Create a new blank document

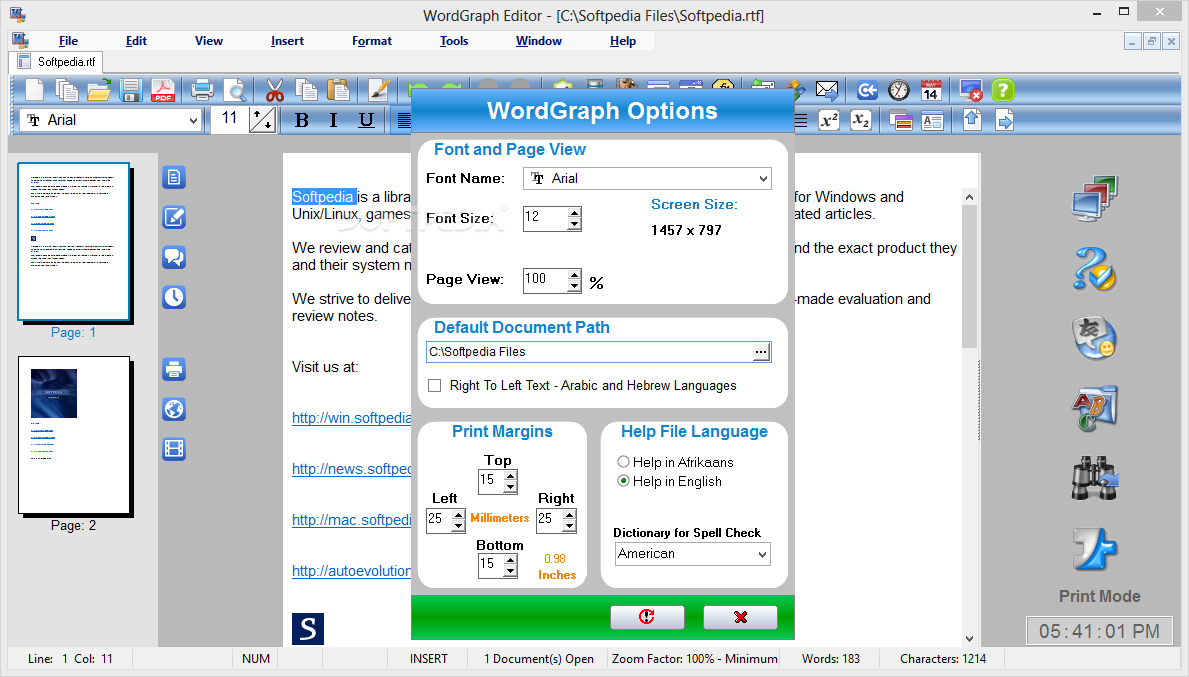(x=34, y=91)
